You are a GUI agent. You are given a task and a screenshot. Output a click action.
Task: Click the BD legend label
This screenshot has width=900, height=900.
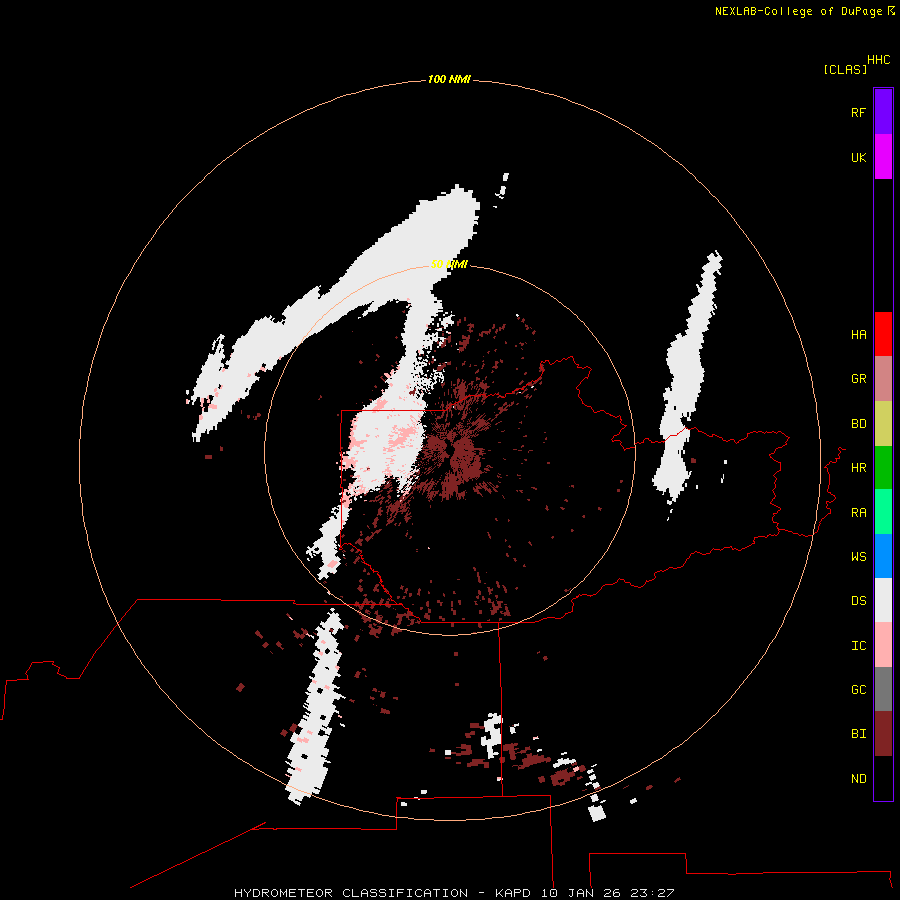pos(858,424)
